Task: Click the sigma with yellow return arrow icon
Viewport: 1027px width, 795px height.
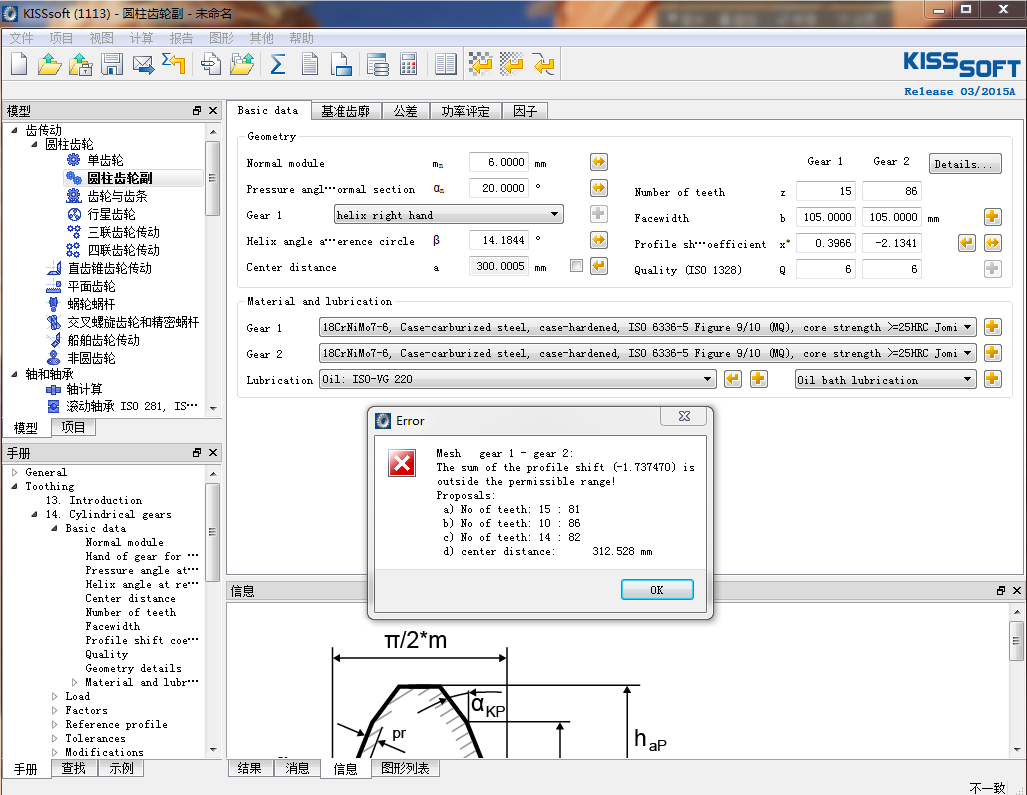Action: point(174,64)
